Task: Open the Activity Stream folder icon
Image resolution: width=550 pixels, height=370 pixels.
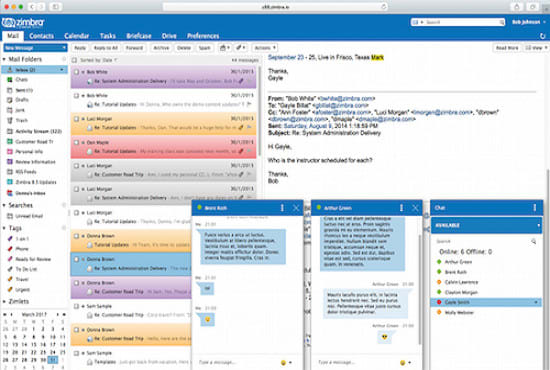Action: click(x=10, y=131)
